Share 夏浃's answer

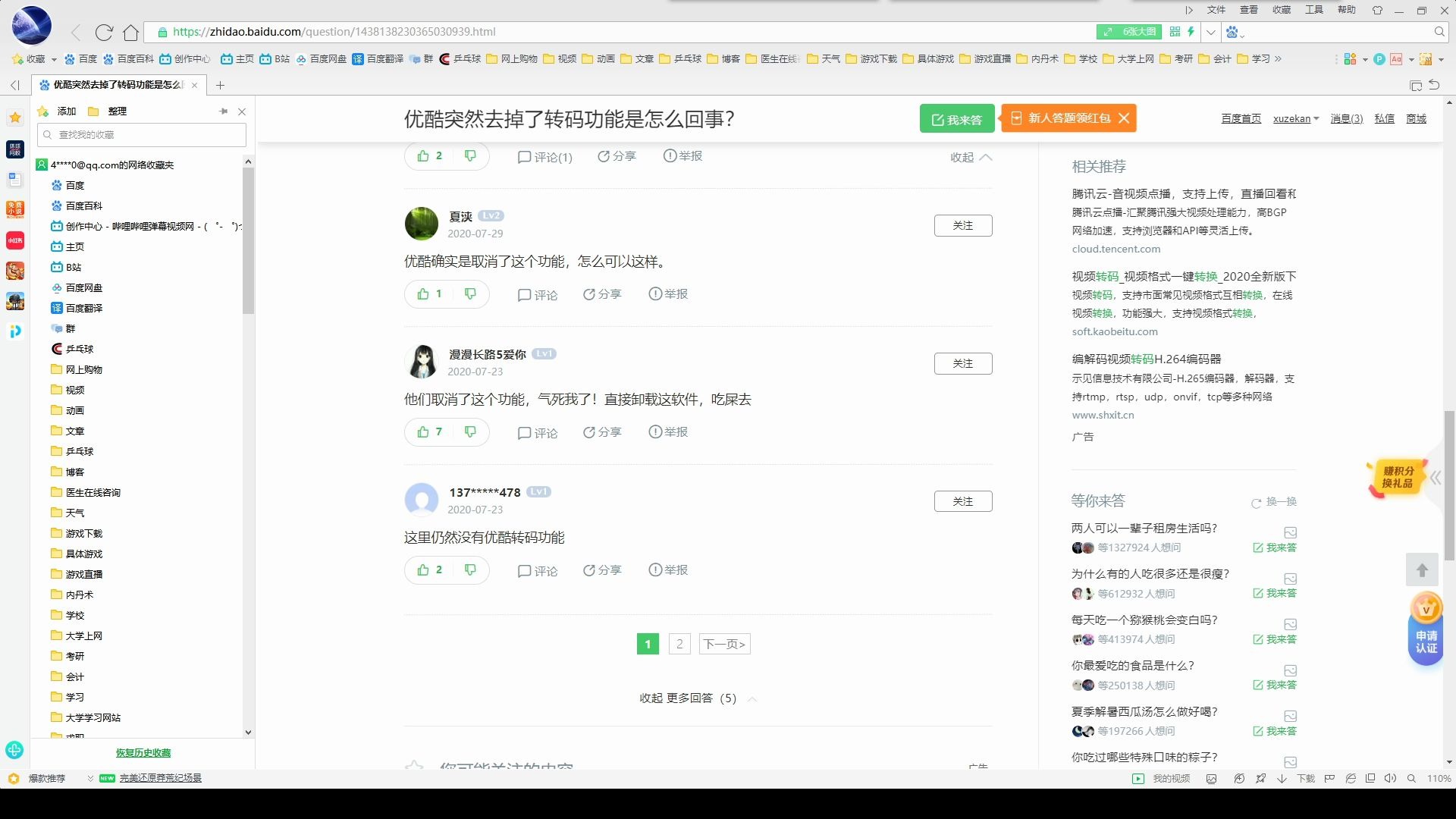(x=602, y=294)
